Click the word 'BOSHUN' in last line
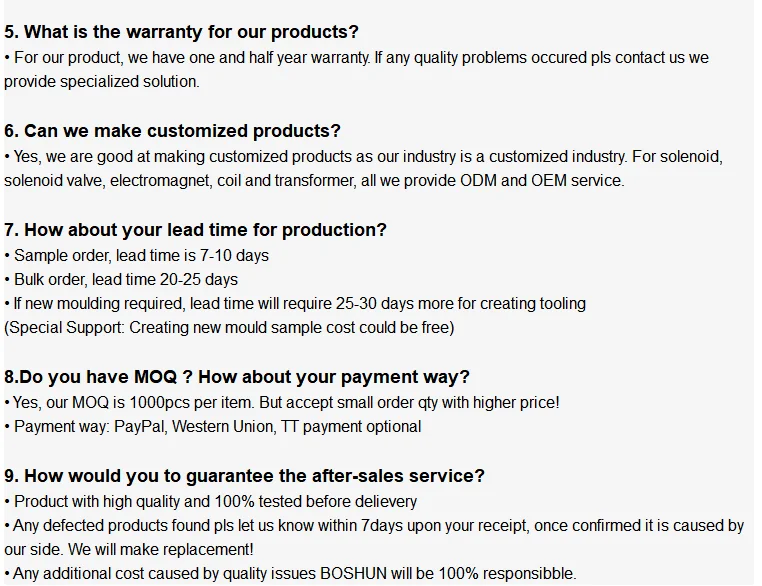 (x=356, y=574)
